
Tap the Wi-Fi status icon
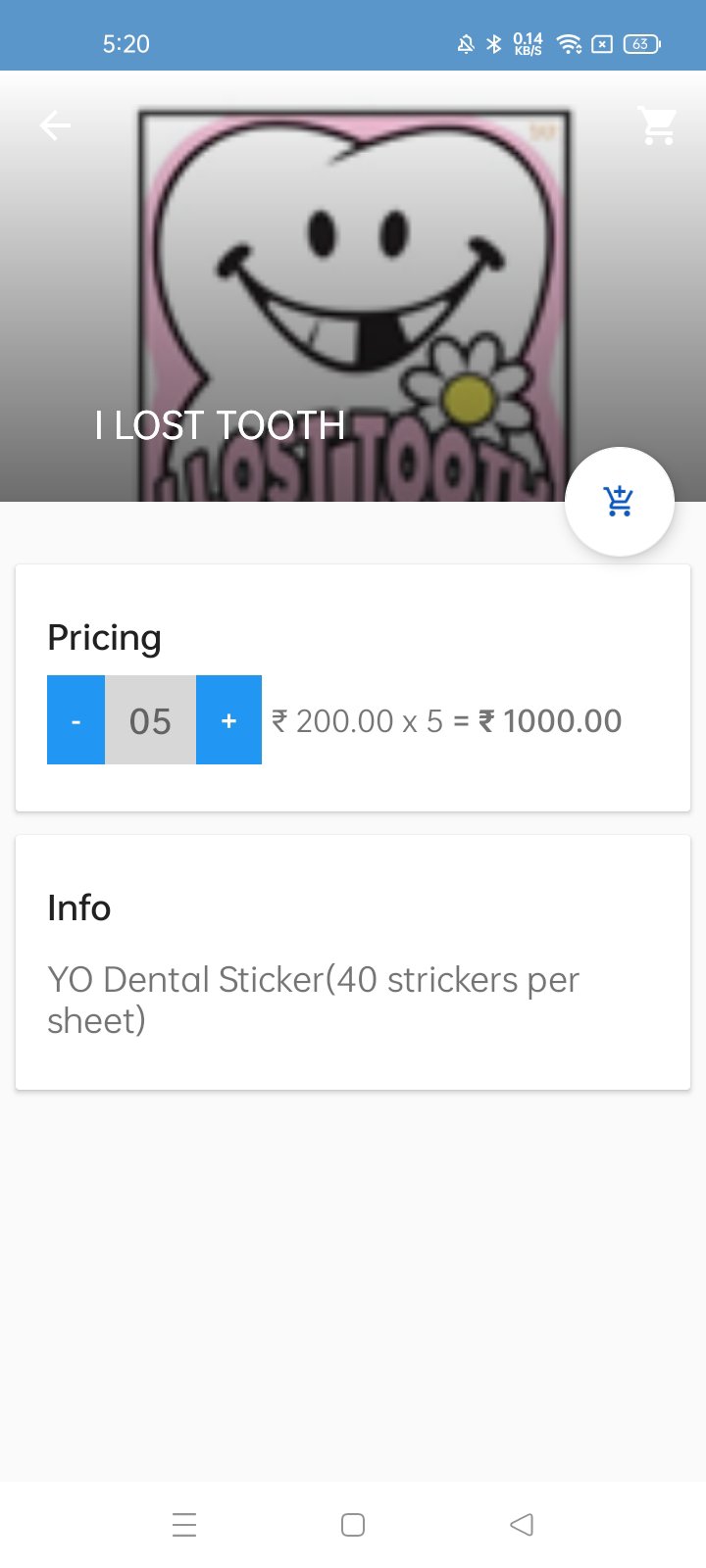click(x=569, y=44)
